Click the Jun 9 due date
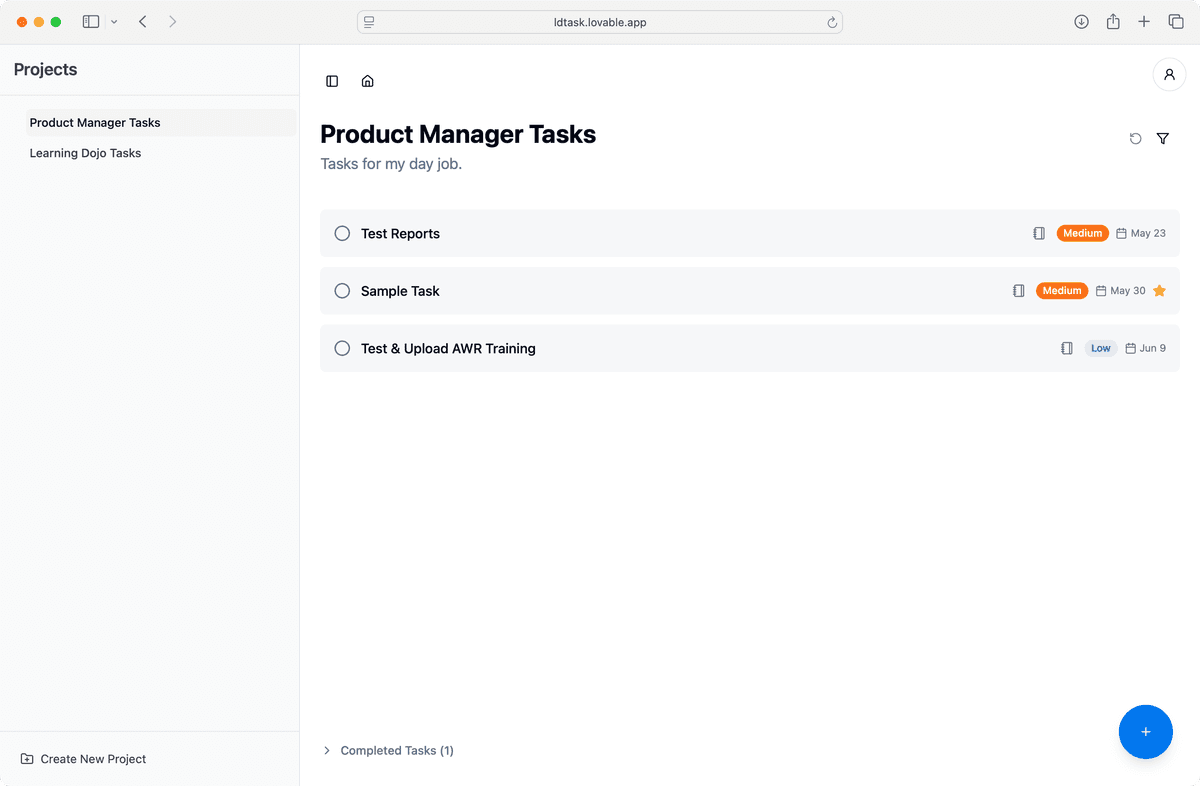 coord(1153,348)
